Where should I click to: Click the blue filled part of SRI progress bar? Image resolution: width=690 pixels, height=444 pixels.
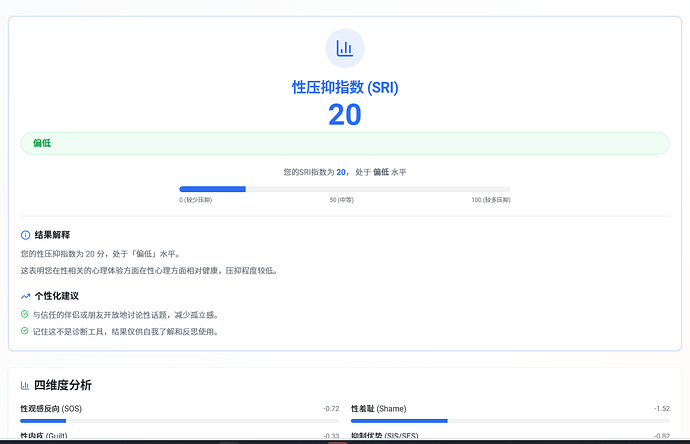[x=212, y=188]
